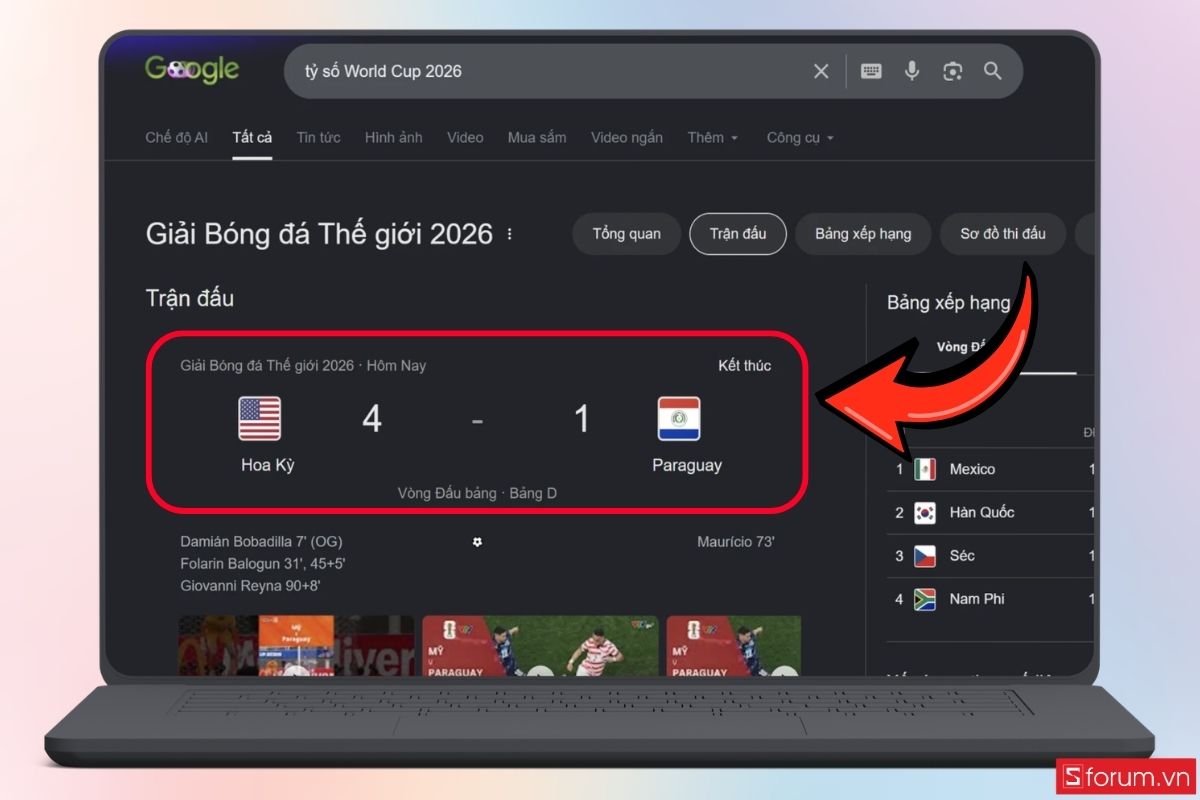
Task: Open the Tin tức tab
Action: (318, 138)
